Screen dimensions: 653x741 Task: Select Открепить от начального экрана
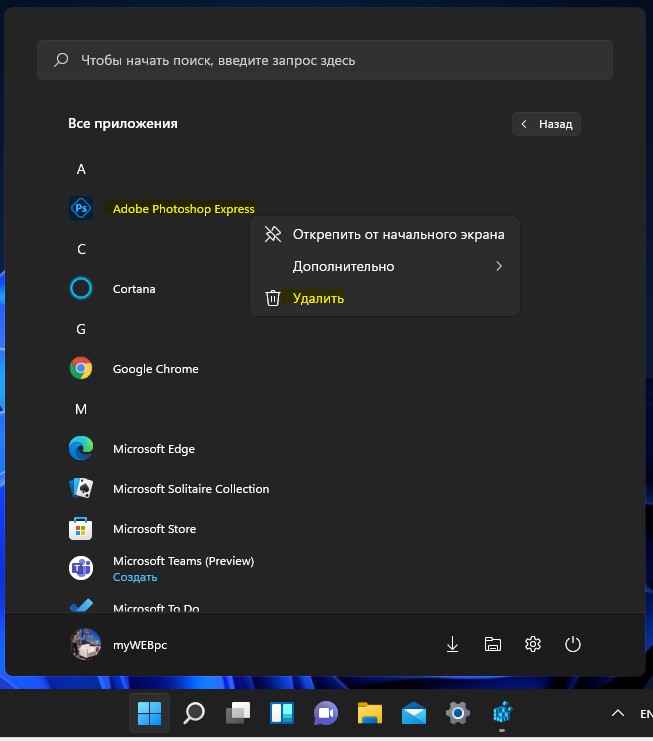(x=385, y=234)
